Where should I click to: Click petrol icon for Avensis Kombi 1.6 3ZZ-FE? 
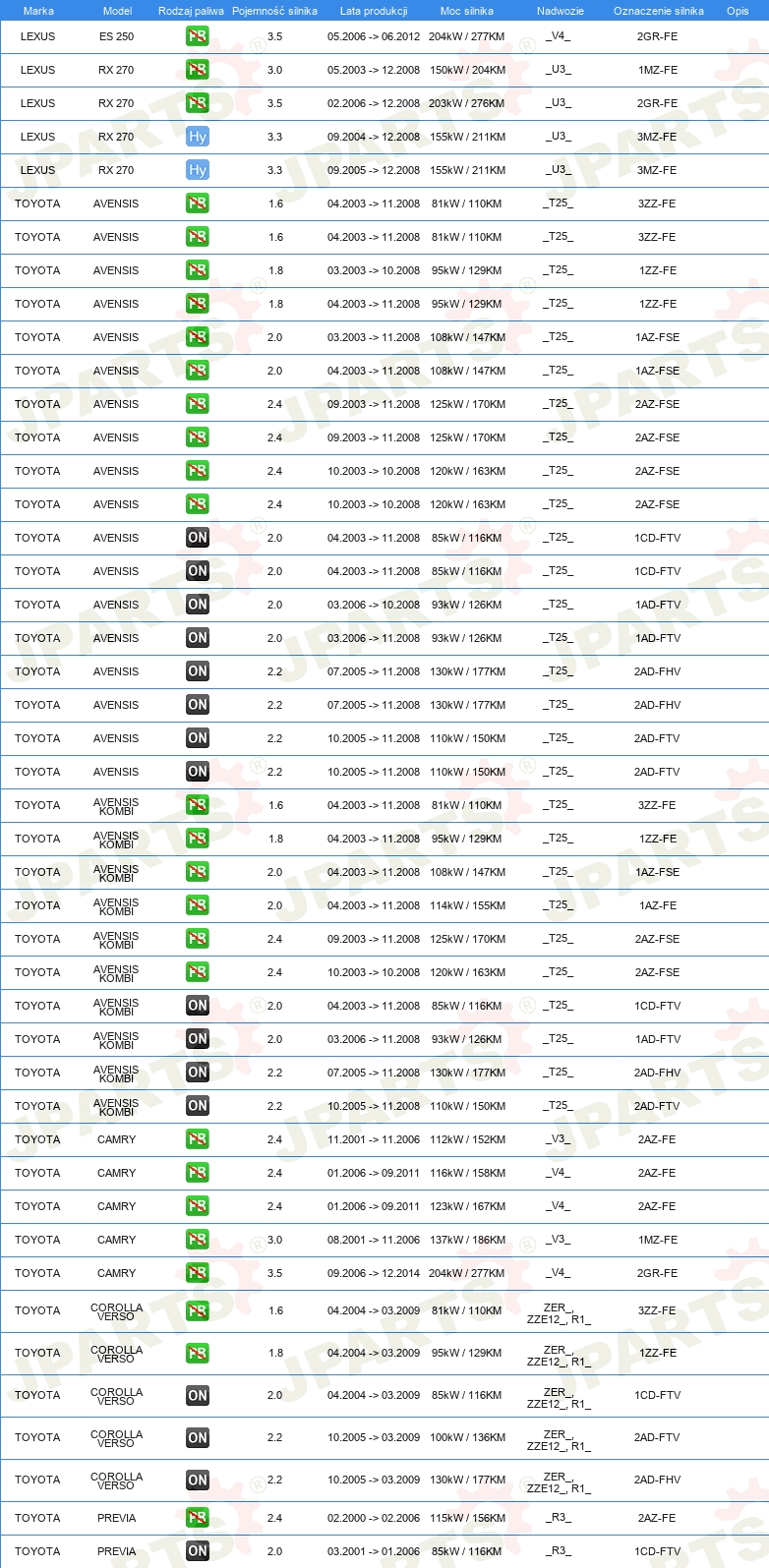point(198,805)
